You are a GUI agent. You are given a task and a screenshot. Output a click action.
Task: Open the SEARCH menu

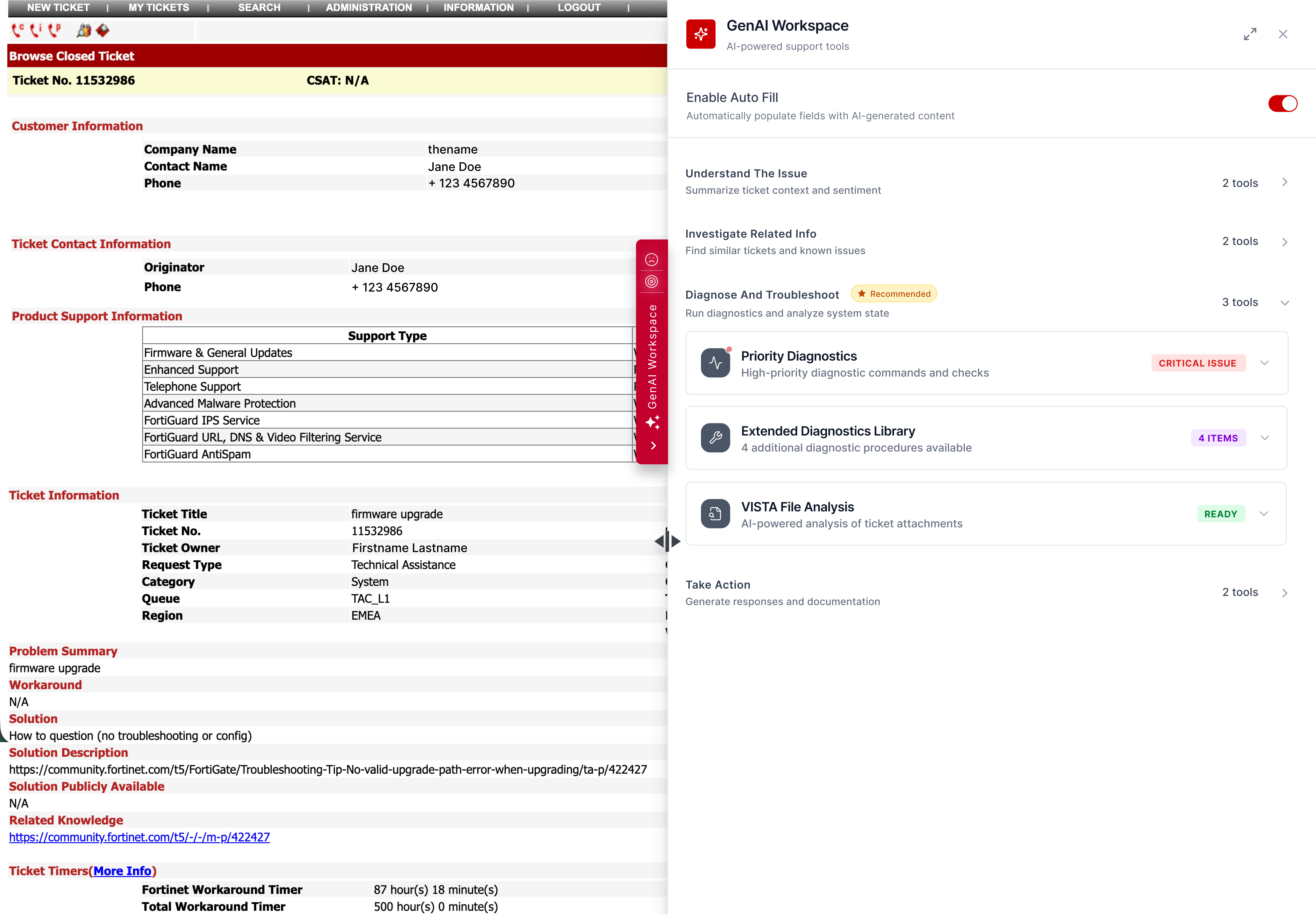click(259, 8)
